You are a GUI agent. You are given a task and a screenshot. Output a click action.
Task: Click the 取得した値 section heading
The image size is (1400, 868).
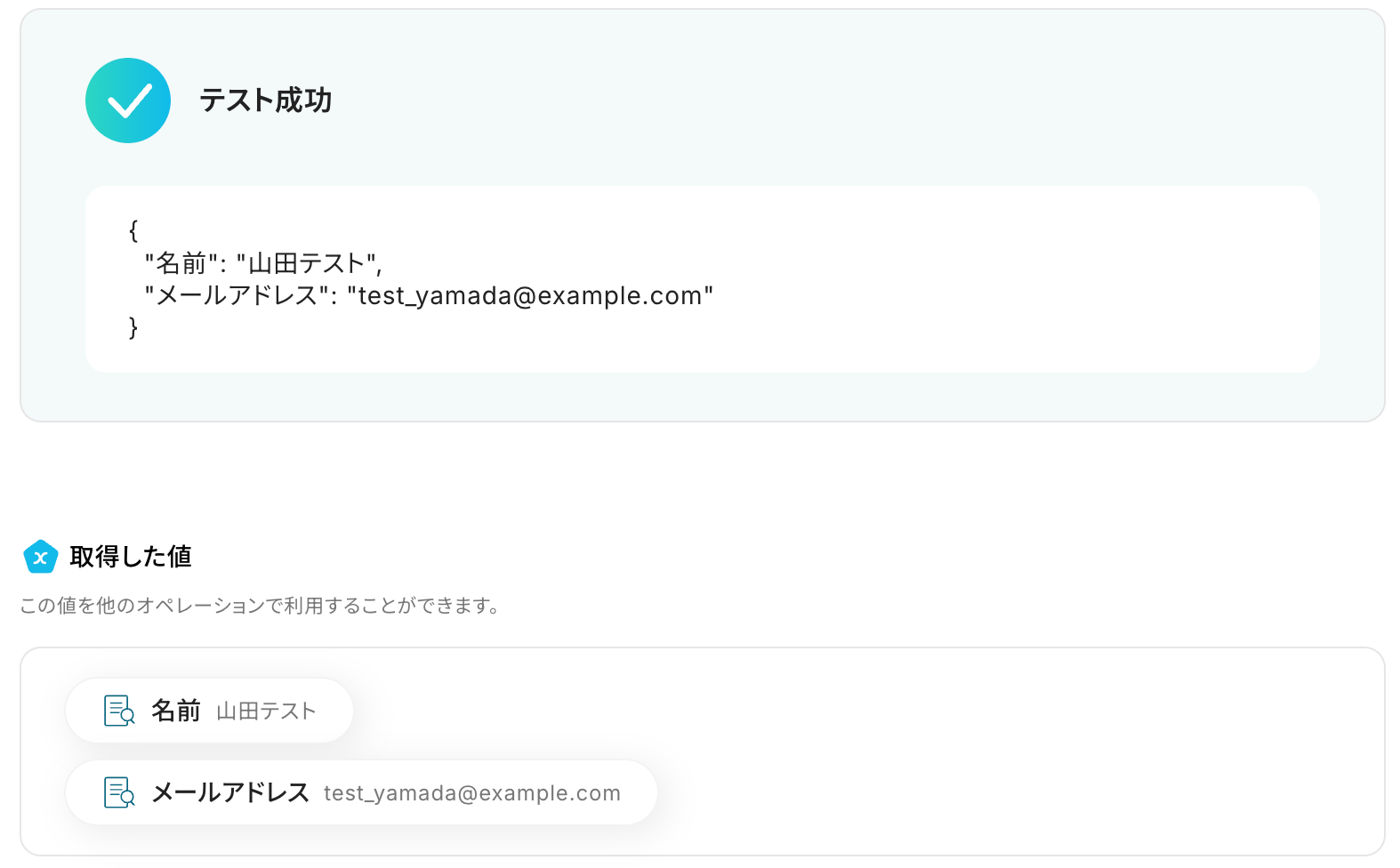(x=131, y=557)
